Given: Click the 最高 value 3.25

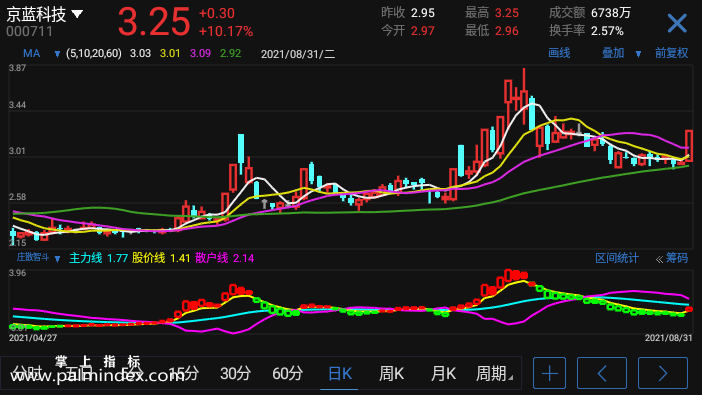Looking at the screenshot, I should [x=507, y=13].
